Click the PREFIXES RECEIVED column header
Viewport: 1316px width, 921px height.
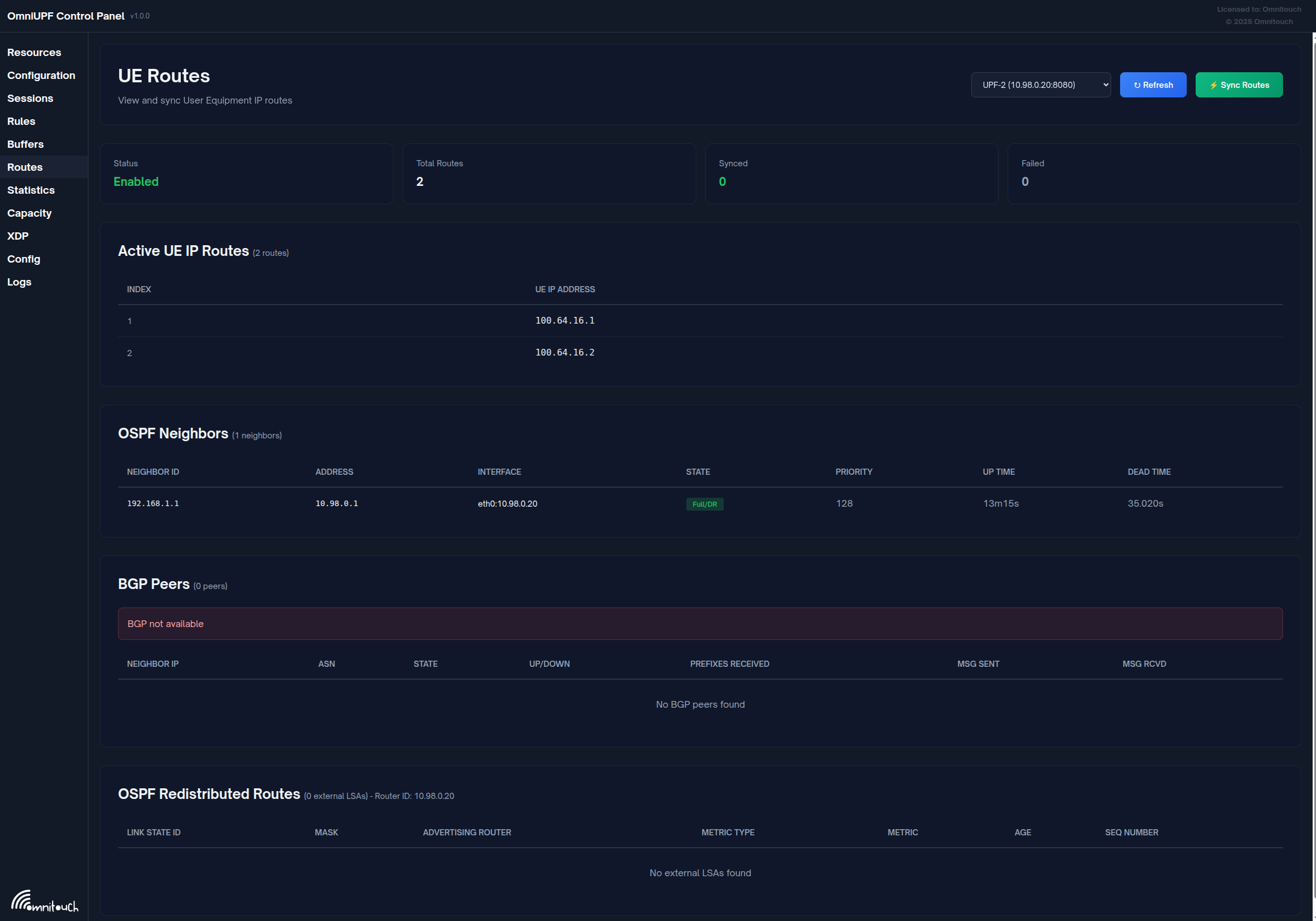tap(729, 663)
